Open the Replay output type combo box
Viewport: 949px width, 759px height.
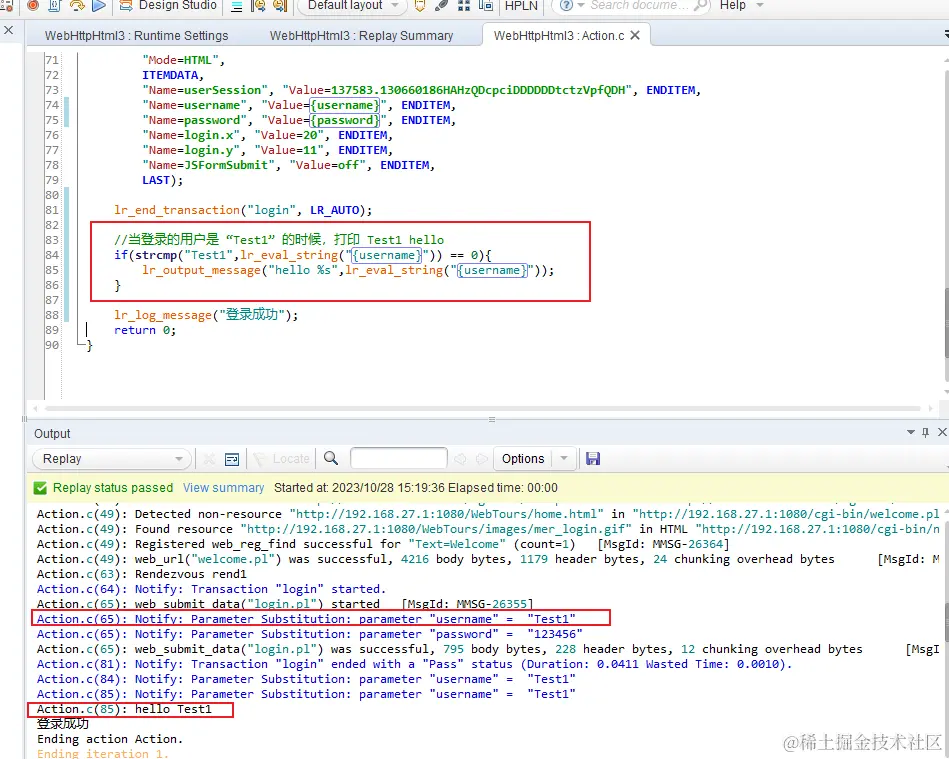click(112, 459)
